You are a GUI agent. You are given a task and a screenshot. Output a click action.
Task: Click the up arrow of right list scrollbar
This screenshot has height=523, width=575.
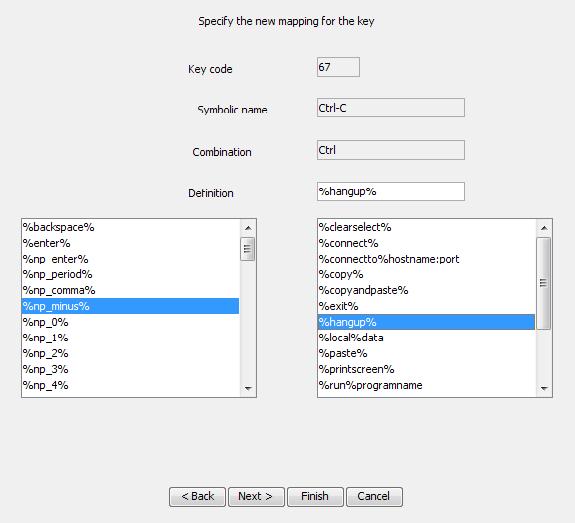pos(544,228)
